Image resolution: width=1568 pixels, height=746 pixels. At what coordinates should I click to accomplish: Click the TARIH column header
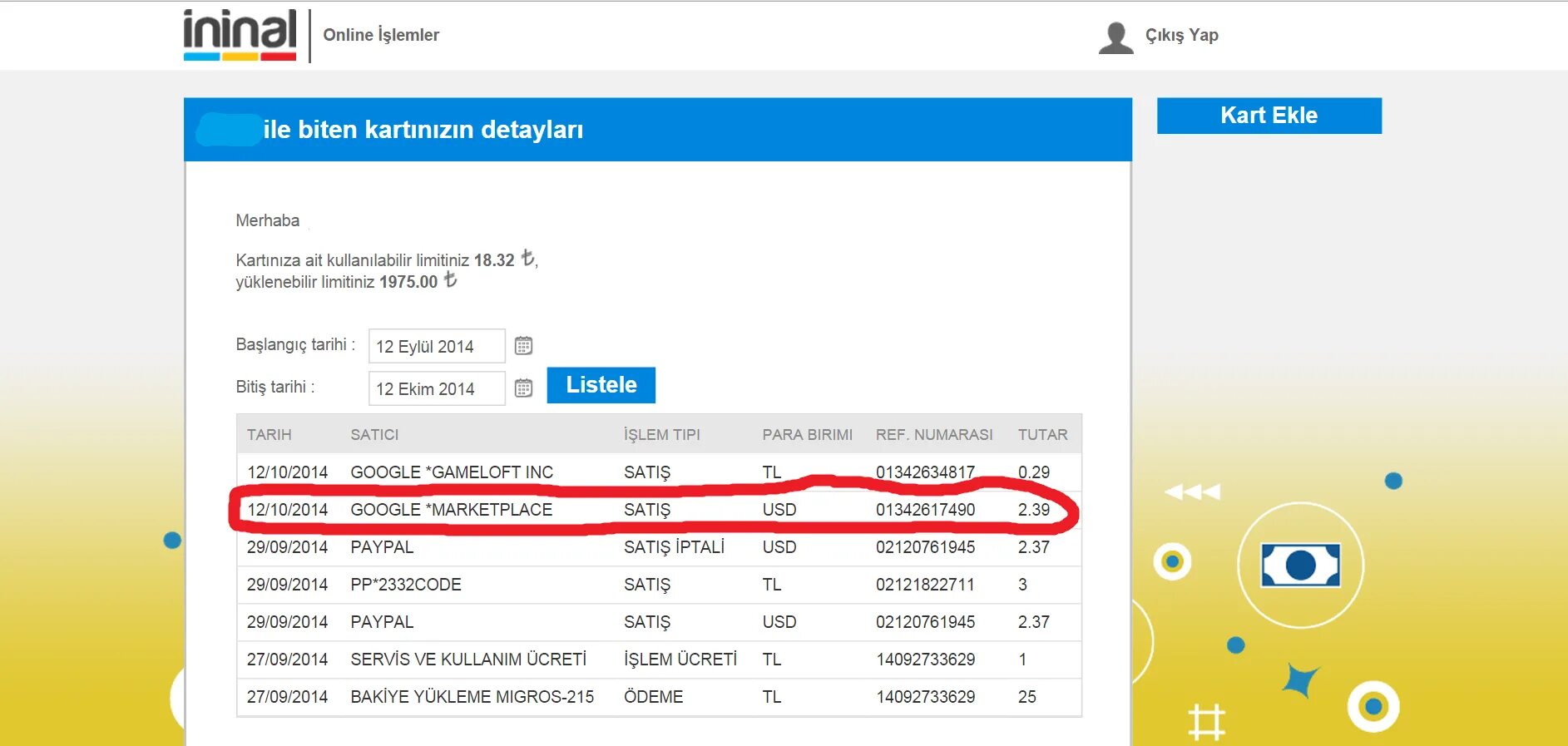(x=269, y=435)
